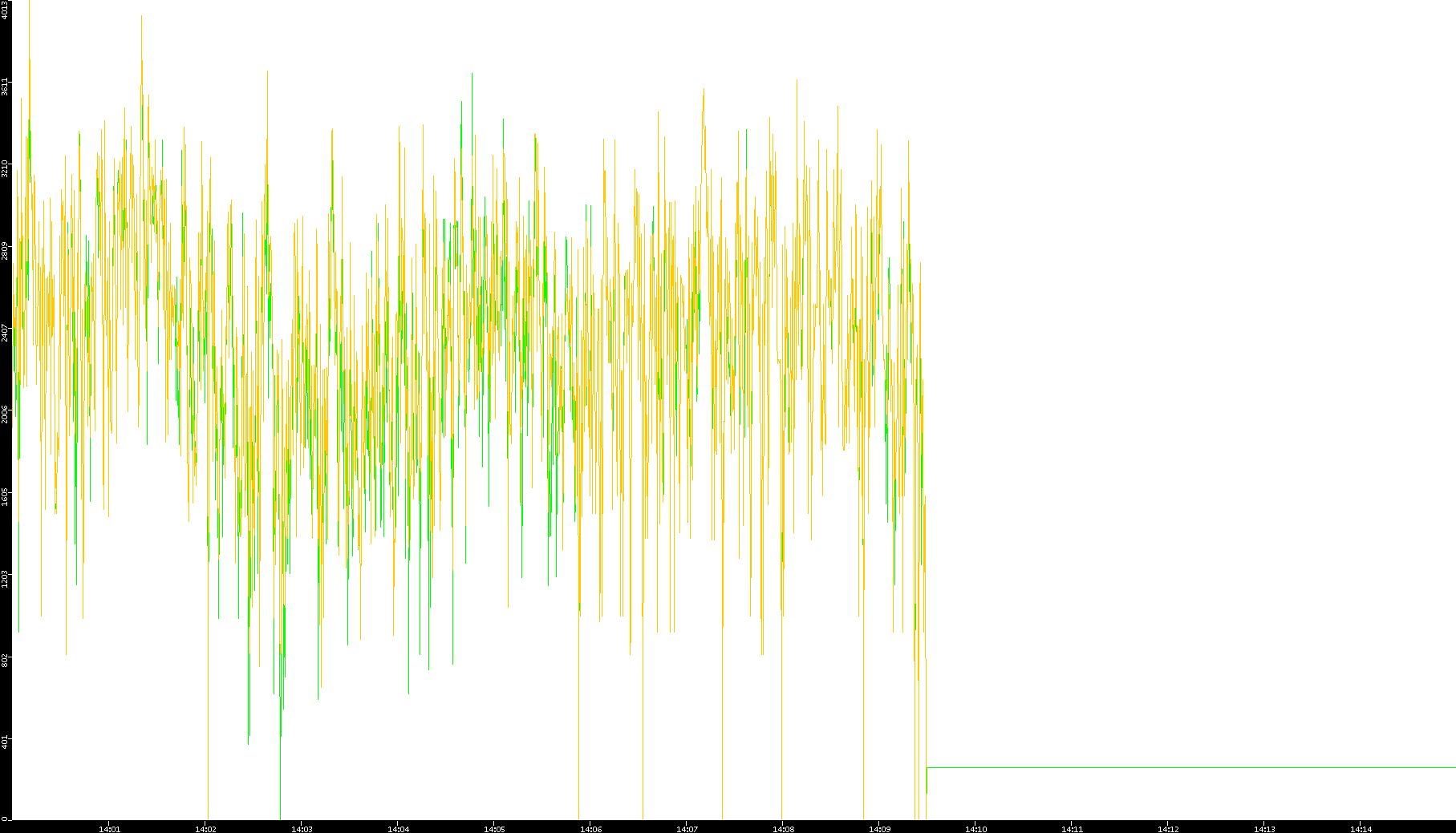Select the 14:05 time axis label
Image resolution: width=1456 pixels, height=833 pixels.
coord(494,828)
